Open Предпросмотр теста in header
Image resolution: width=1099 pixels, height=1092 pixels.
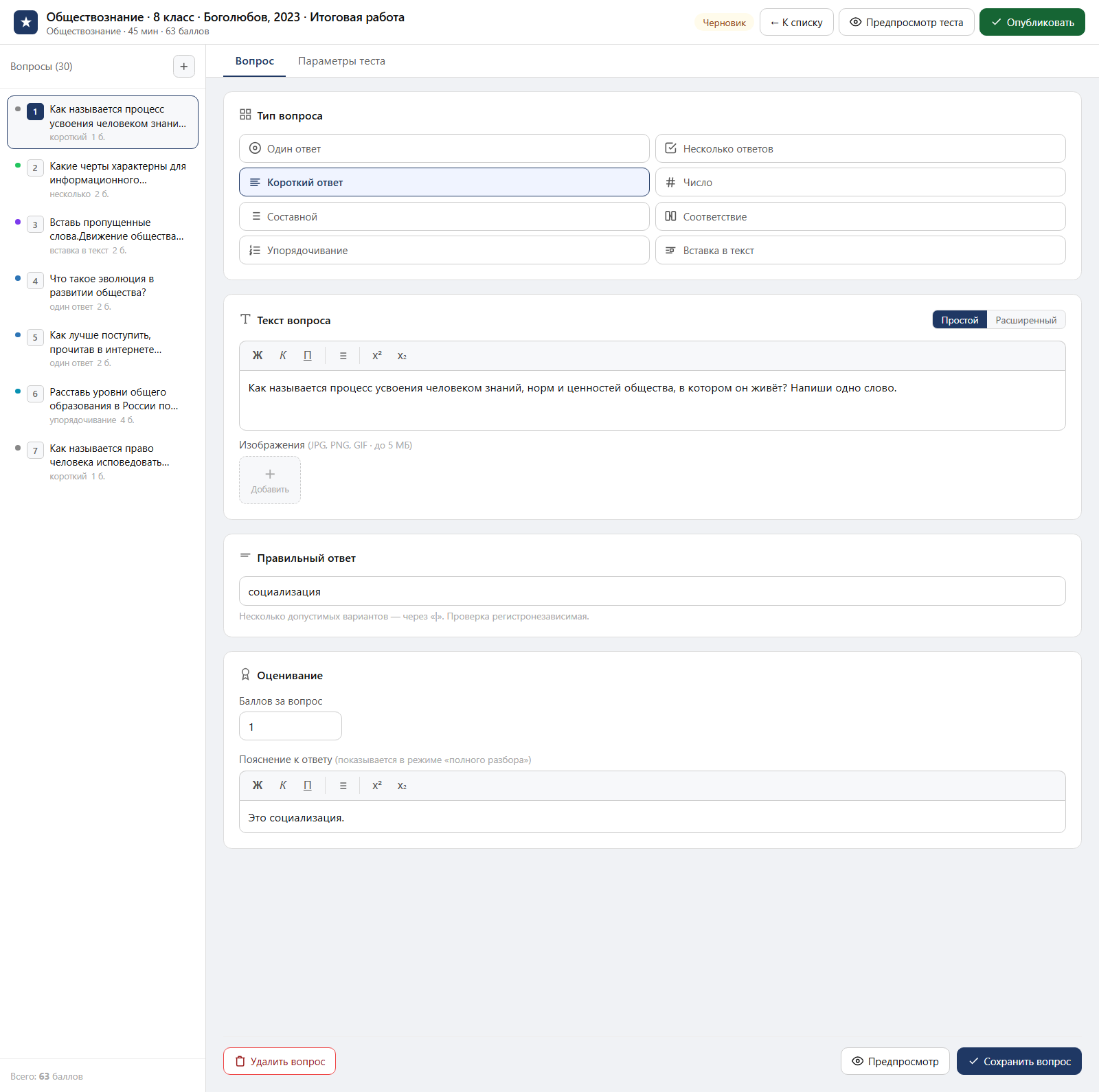(907, 22)
